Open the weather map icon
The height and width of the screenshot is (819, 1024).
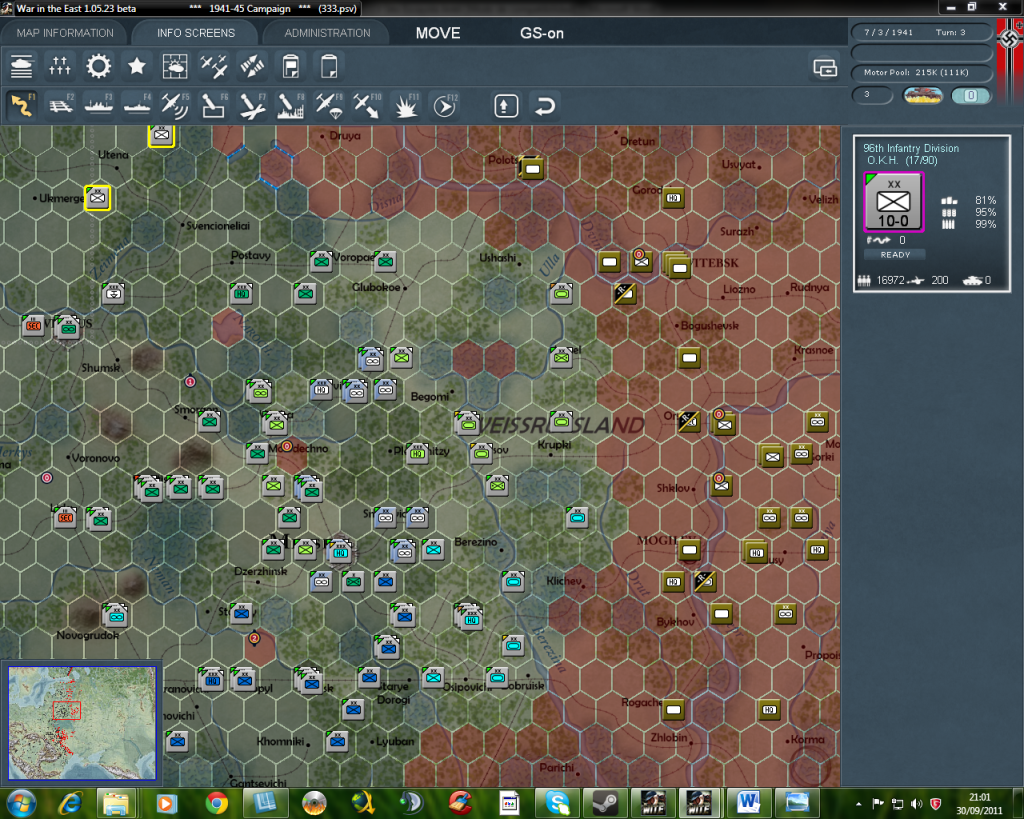[x=175, y=66]
